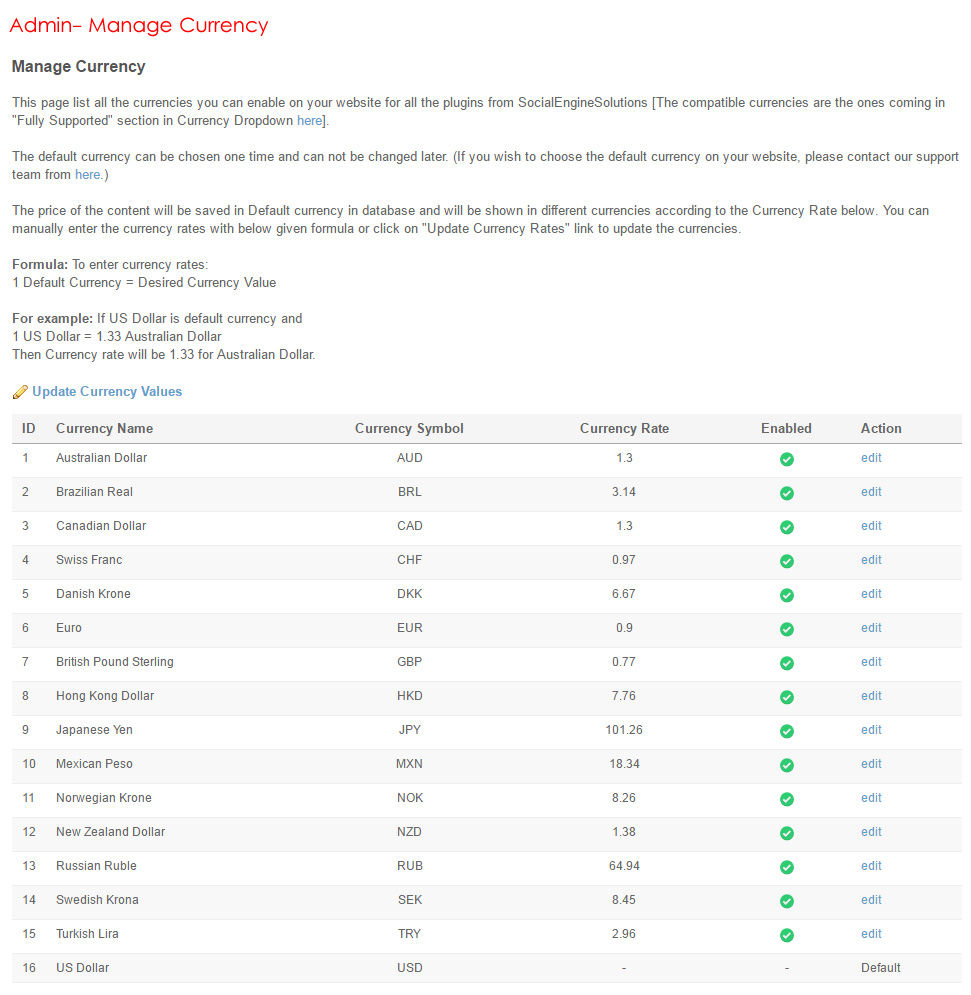Select the Currency Rate column header
The image size is (971, 995).
pos(624,428)
